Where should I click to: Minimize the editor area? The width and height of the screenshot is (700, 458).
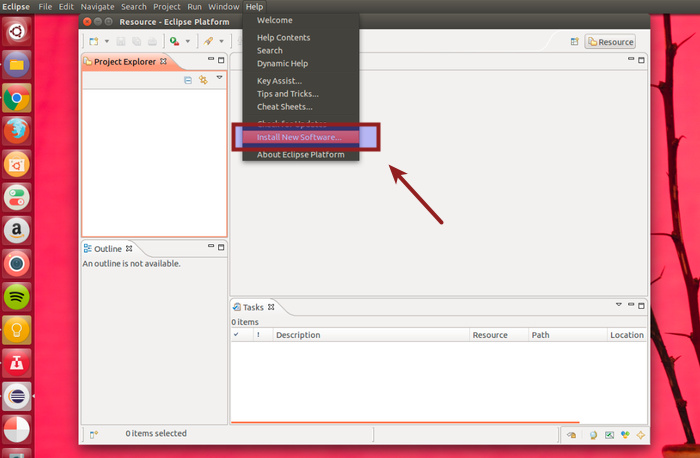point(631,59)
